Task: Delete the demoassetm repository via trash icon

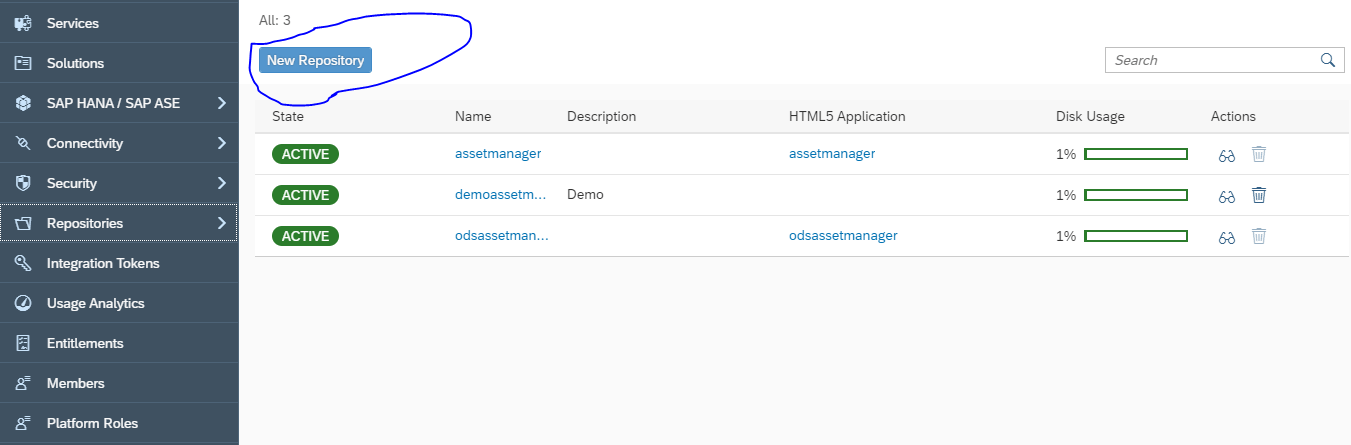Action: pyautogui.click(x=1259, y=195)
